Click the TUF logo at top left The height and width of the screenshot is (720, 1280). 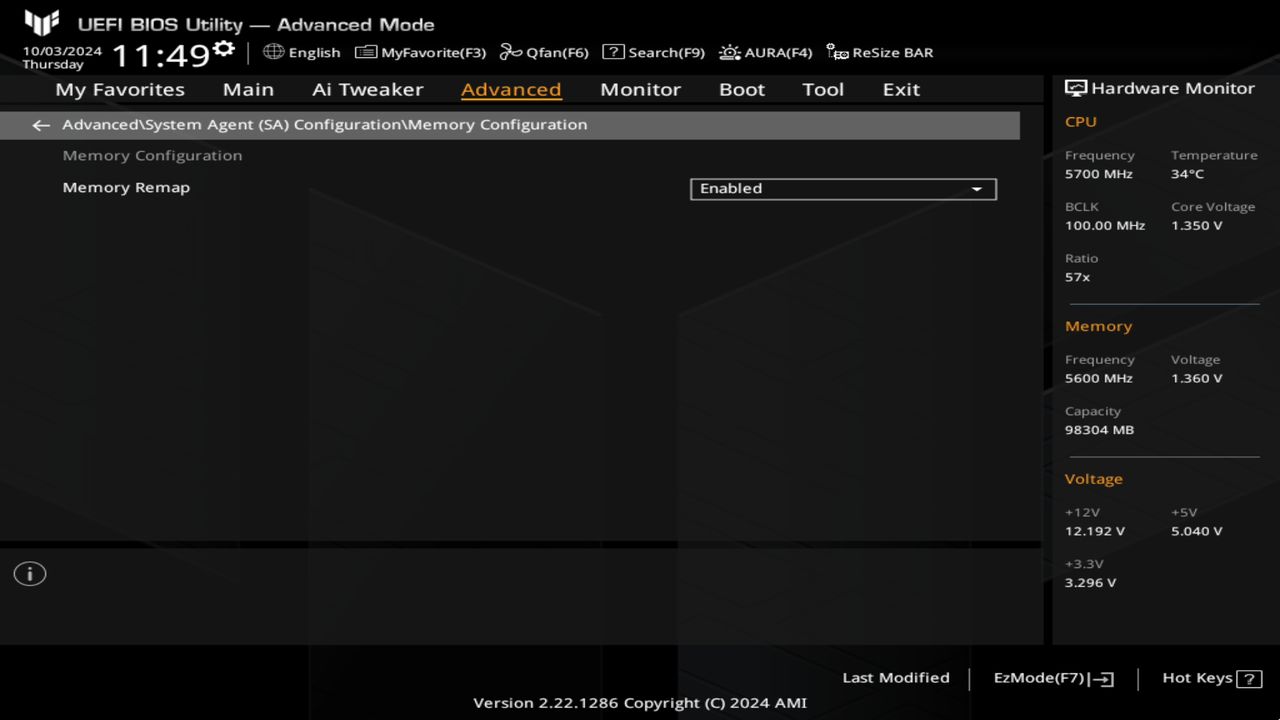42,22
